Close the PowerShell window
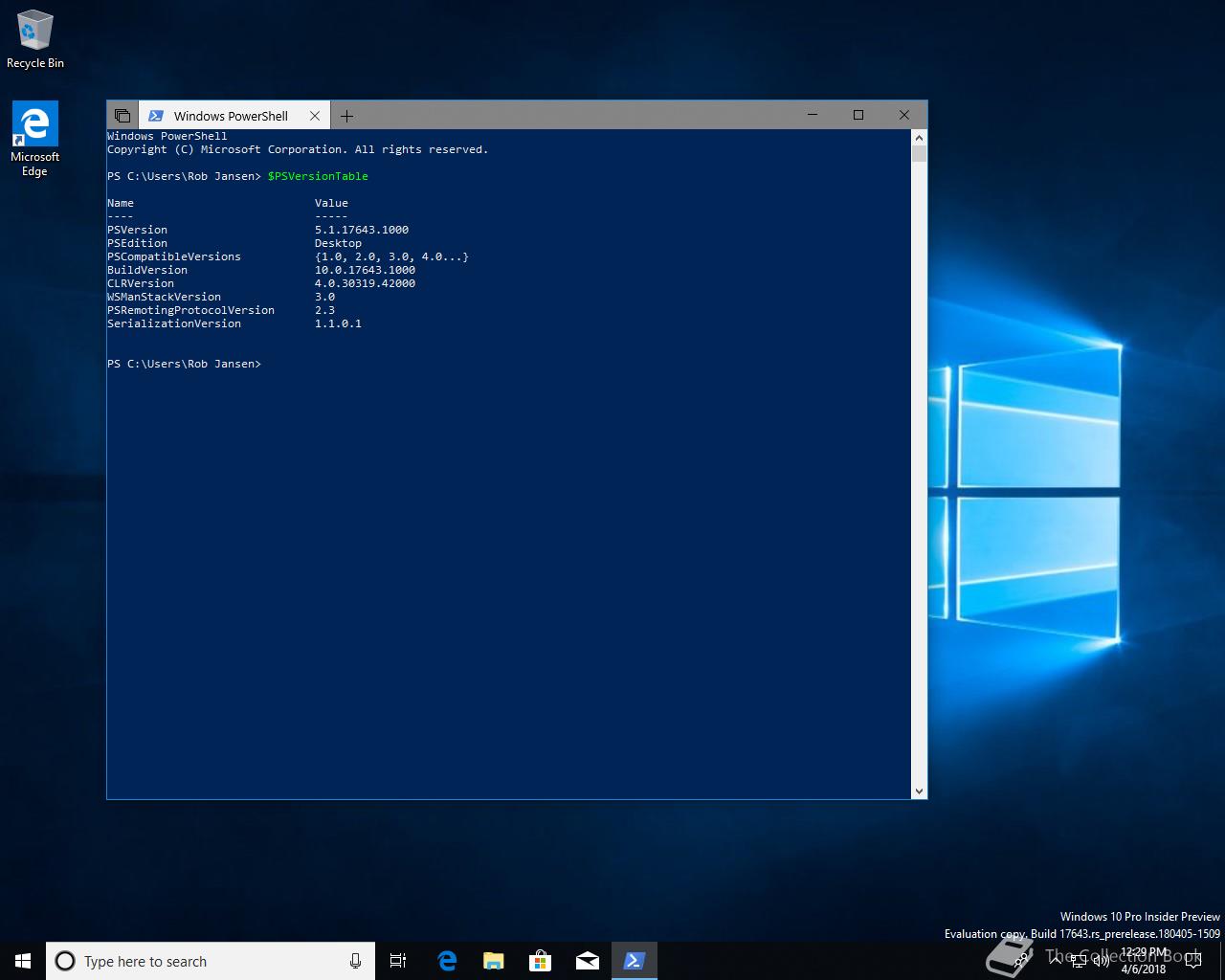This screenshot has width=1225, height=980. tap(904, 115)
